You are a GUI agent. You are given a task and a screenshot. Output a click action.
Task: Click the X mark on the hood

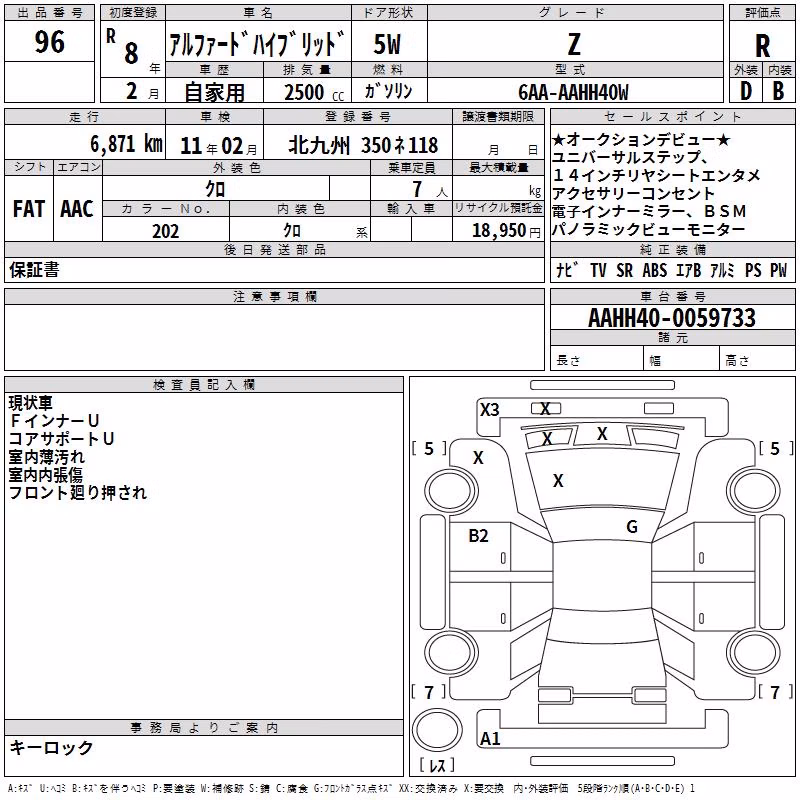pos(558,481)
